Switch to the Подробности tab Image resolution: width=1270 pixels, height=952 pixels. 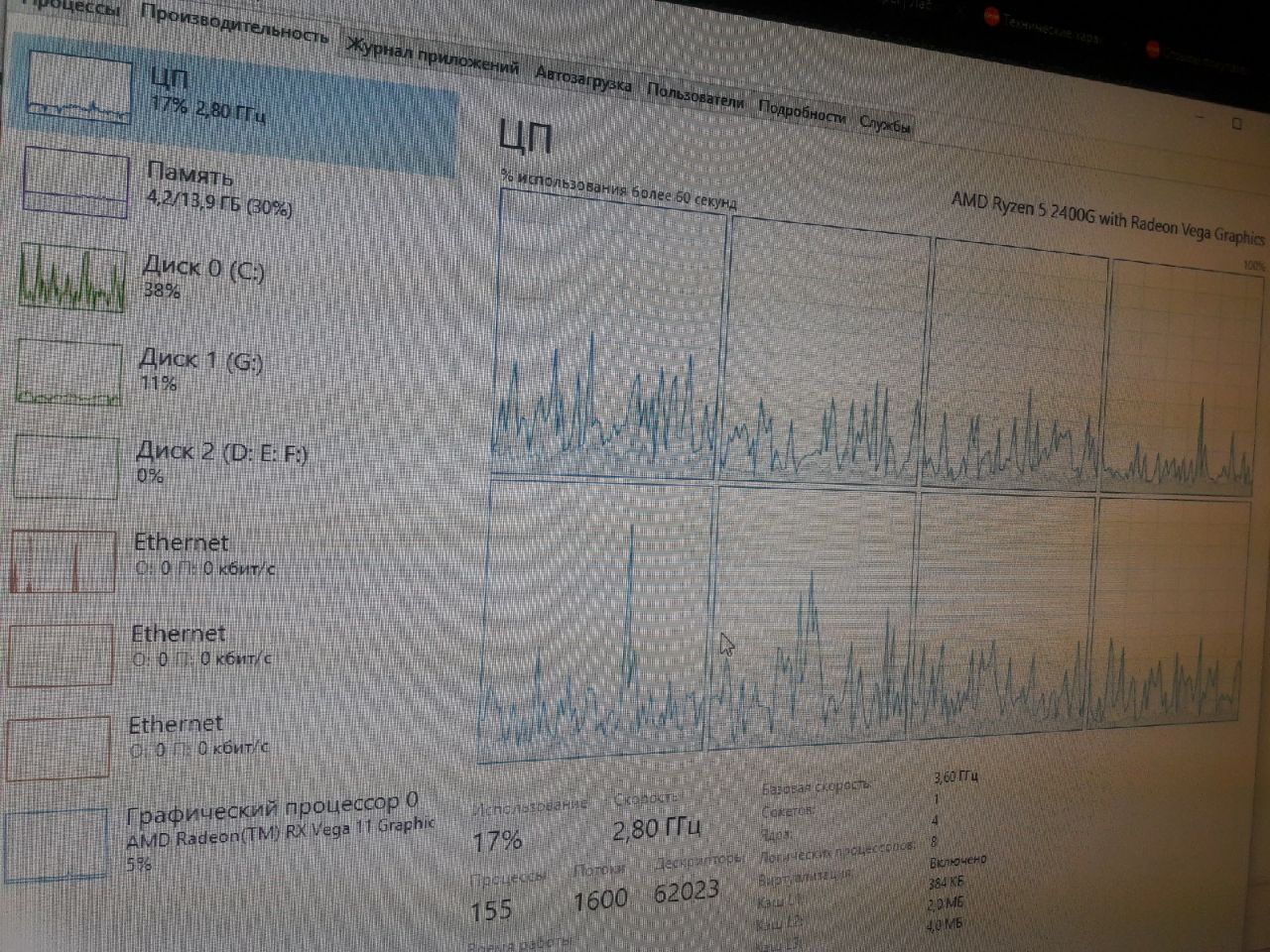pyautogui.click(x=801, y=111)
